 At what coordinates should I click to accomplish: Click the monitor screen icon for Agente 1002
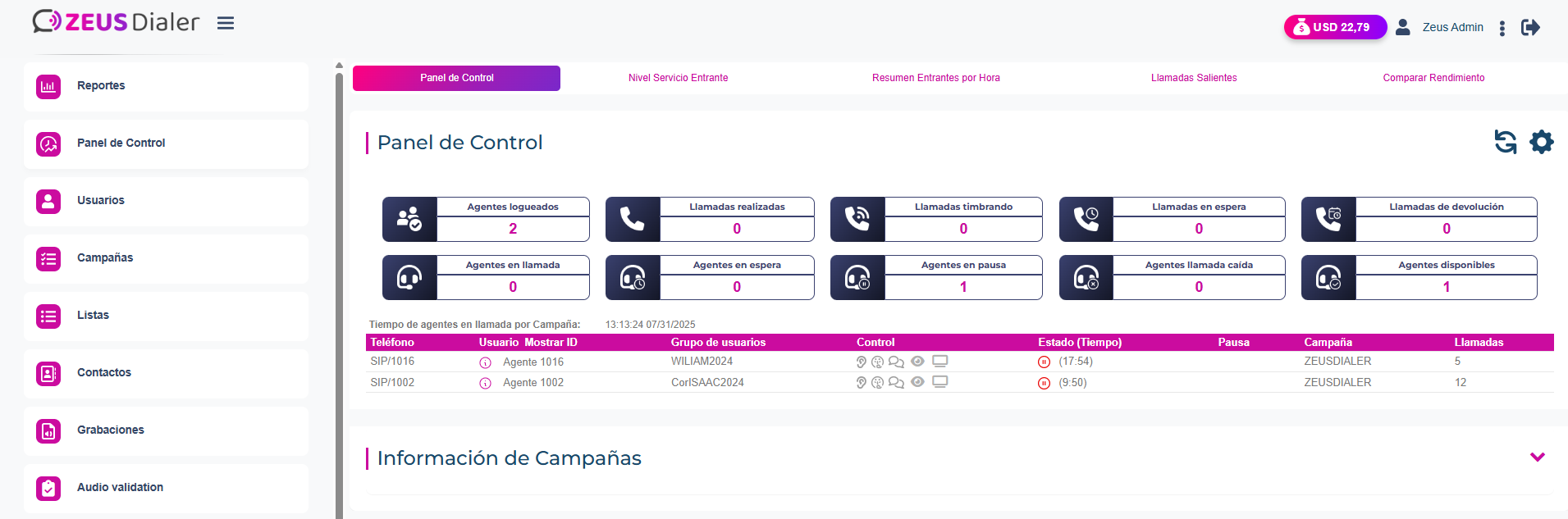click(x=939, y=382)
